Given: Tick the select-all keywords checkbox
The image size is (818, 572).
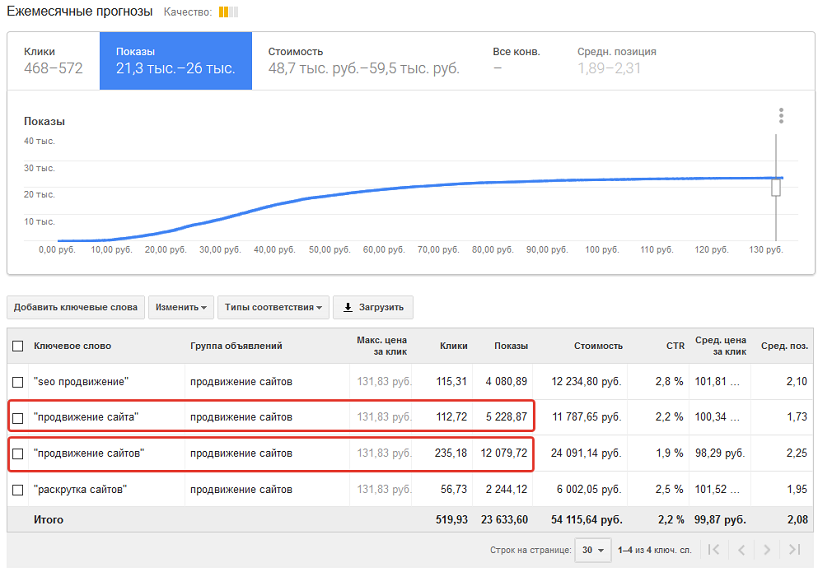Looking at the screenshot, I should click(18, 346).
